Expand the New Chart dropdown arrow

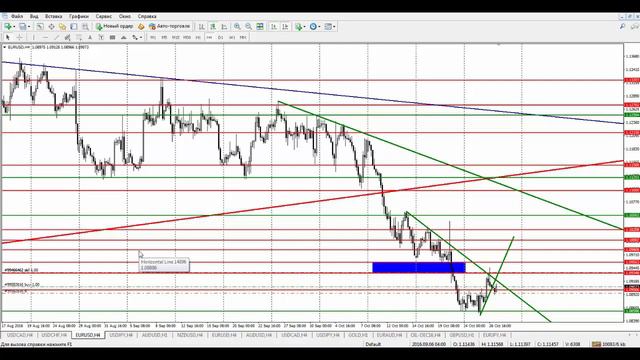[x=14, y=27]
